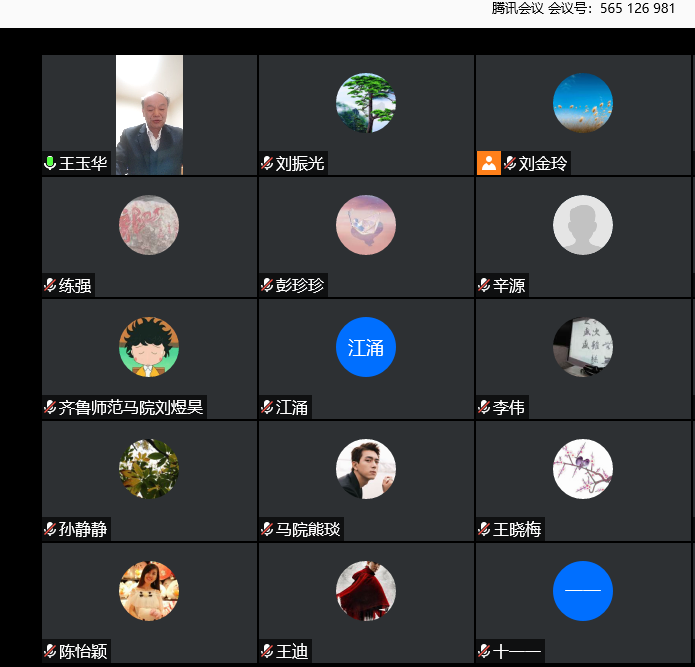Click the name label 王晓梅
Image resolution: width=695 pixels, height=667 pixels.
(x=517, y=529)
